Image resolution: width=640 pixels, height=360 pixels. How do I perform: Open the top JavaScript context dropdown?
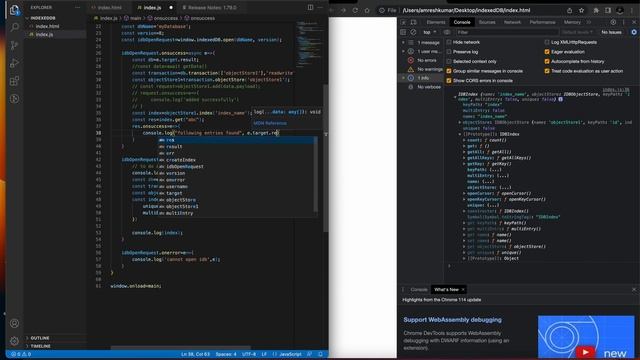click(430, 32)
